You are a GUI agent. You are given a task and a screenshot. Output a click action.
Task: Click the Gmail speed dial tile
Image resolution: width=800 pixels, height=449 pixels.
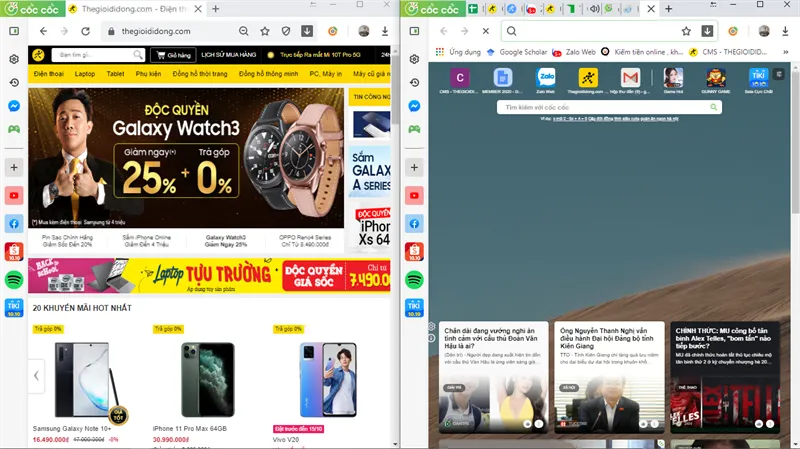pos(630,78)
